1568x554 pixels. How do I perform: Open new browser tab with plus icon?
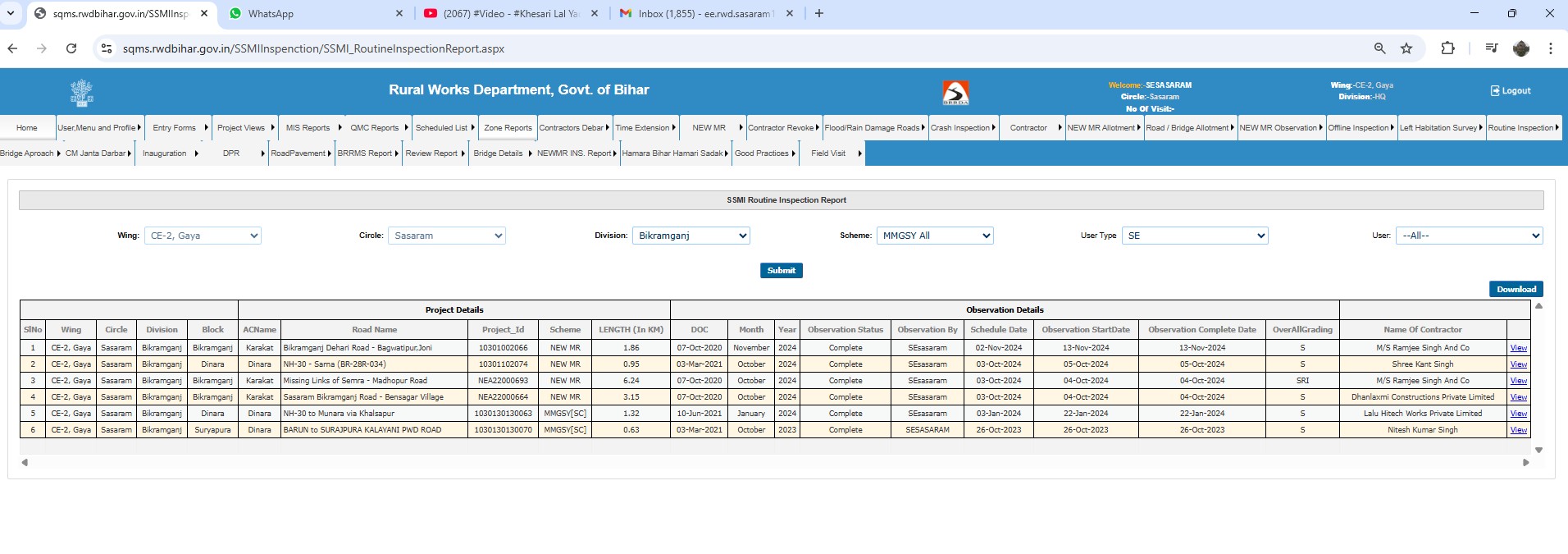point(818,13)
